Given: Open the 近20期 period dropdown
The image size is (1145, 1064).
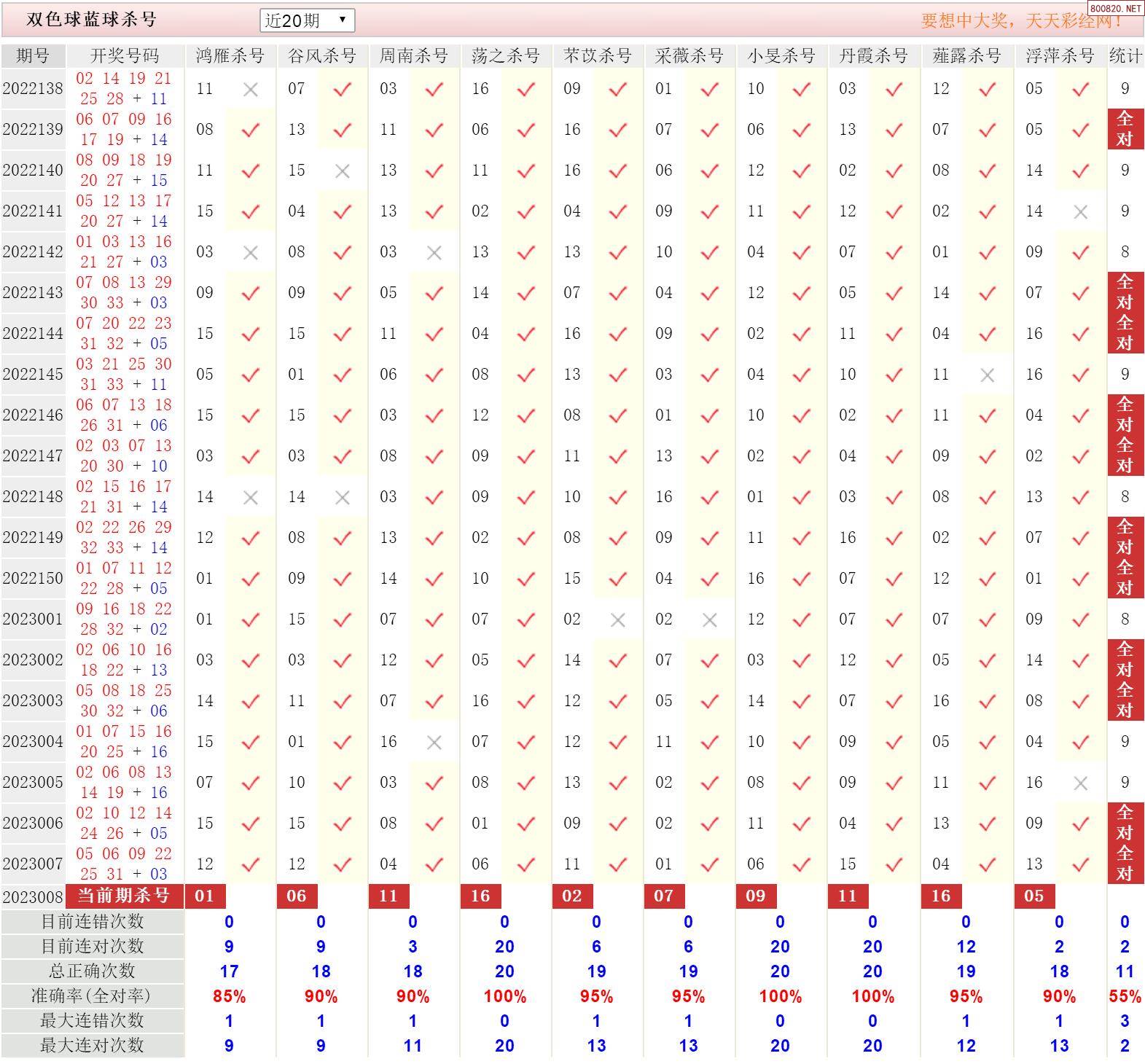Looking at the screenshot, I should point(307,20).
